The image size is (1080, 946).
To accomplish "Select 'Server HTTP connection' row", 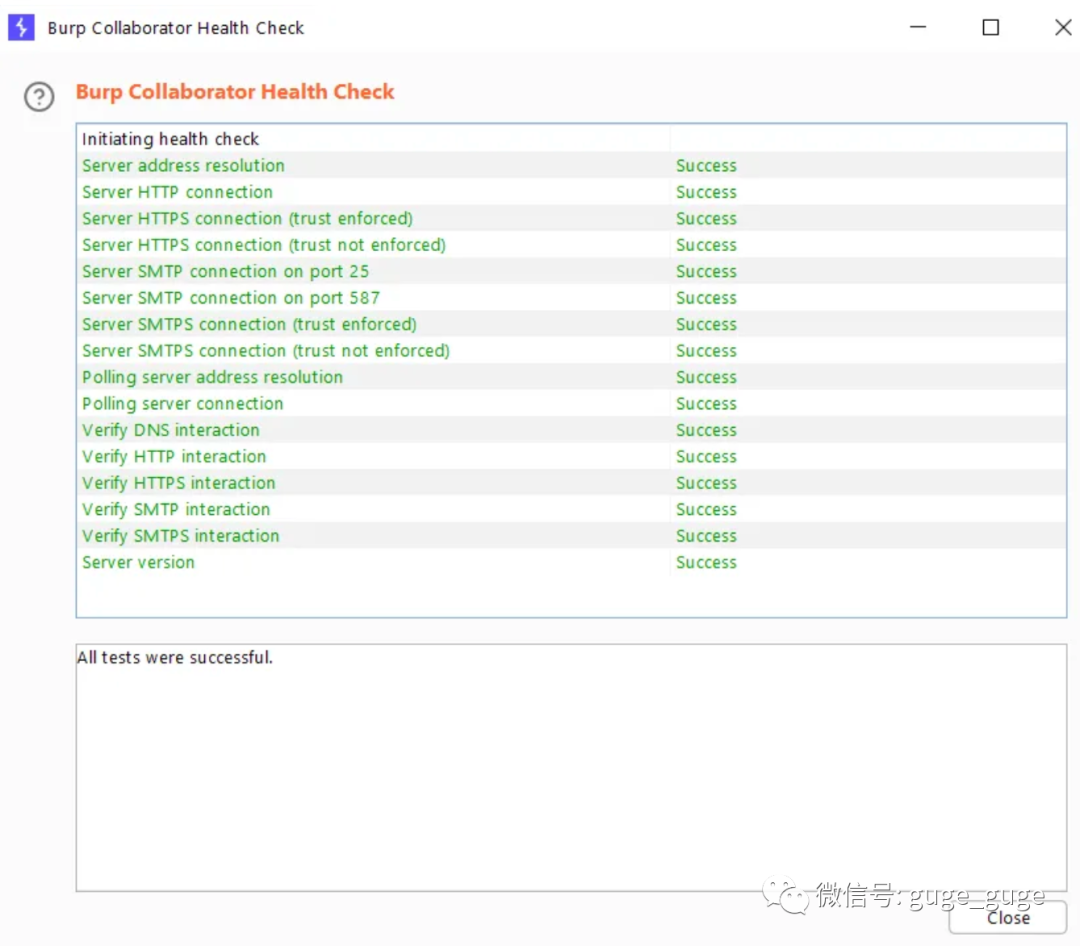I will tap(571, 192).
